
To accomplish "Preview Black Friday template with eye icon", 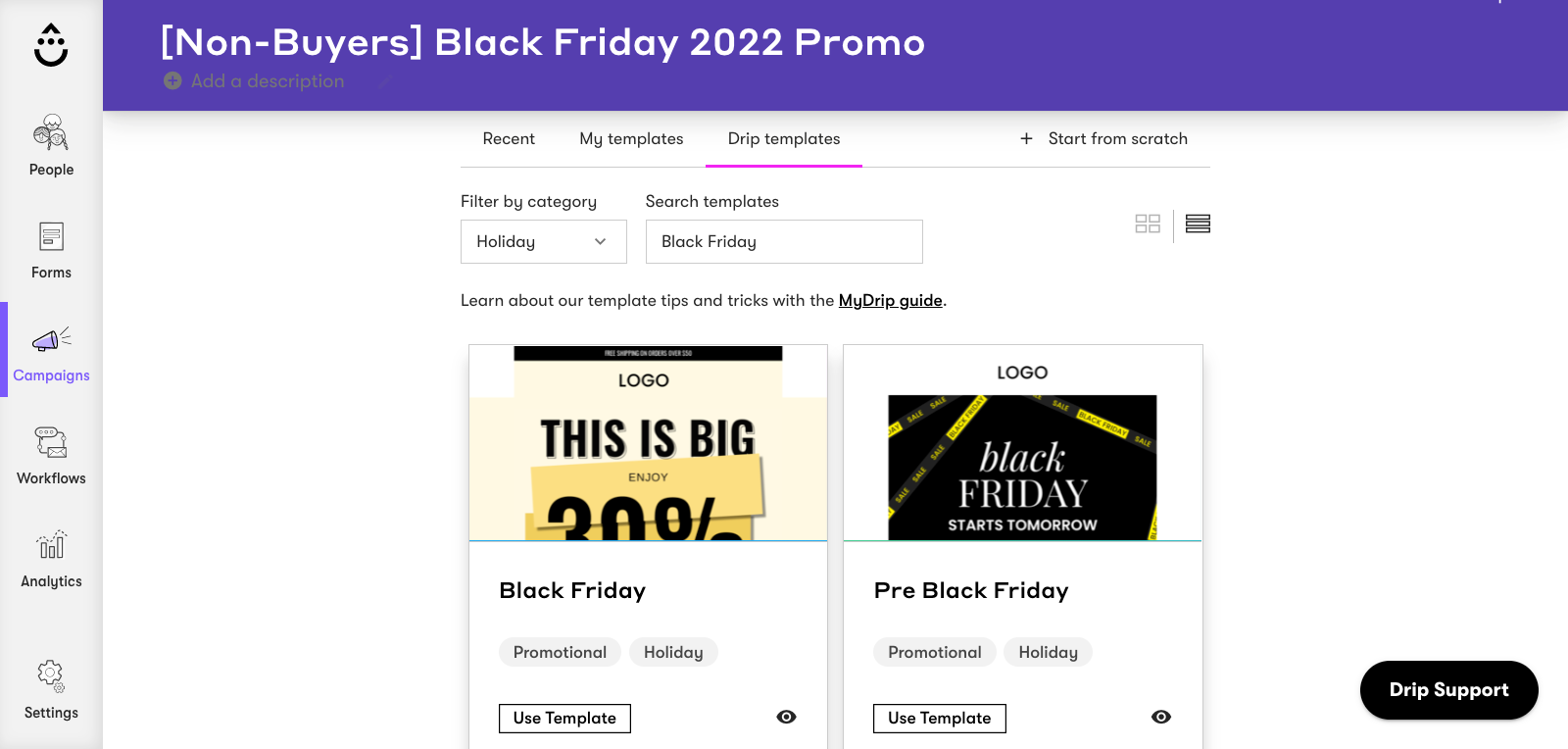I will 786,717.
